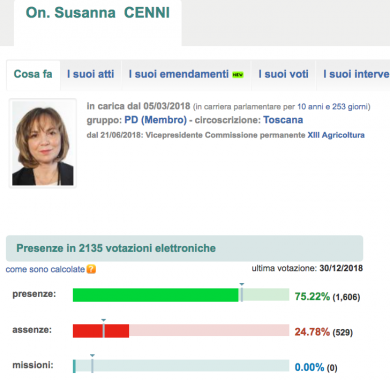This screenshot has width=390, height=380.
Task: Click the average marker above assenze bar
Action: (104, 320)
